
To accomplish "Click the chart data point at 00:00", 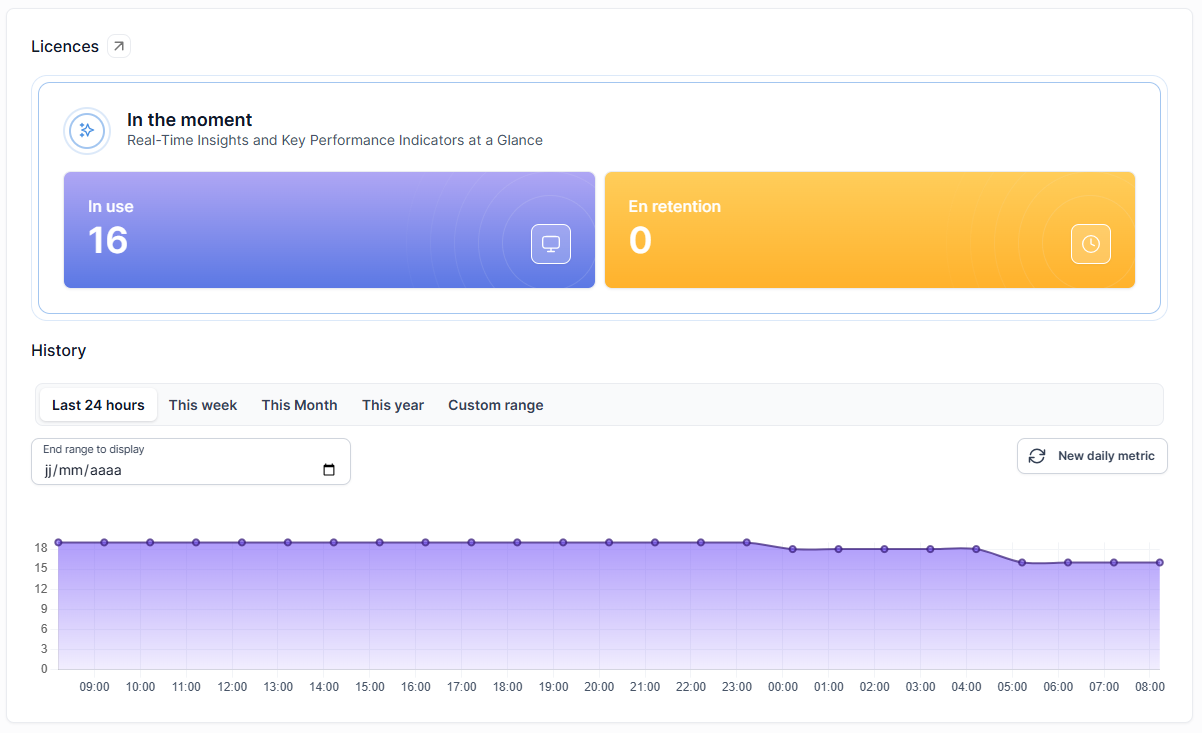I will click(x=793, y=549).
